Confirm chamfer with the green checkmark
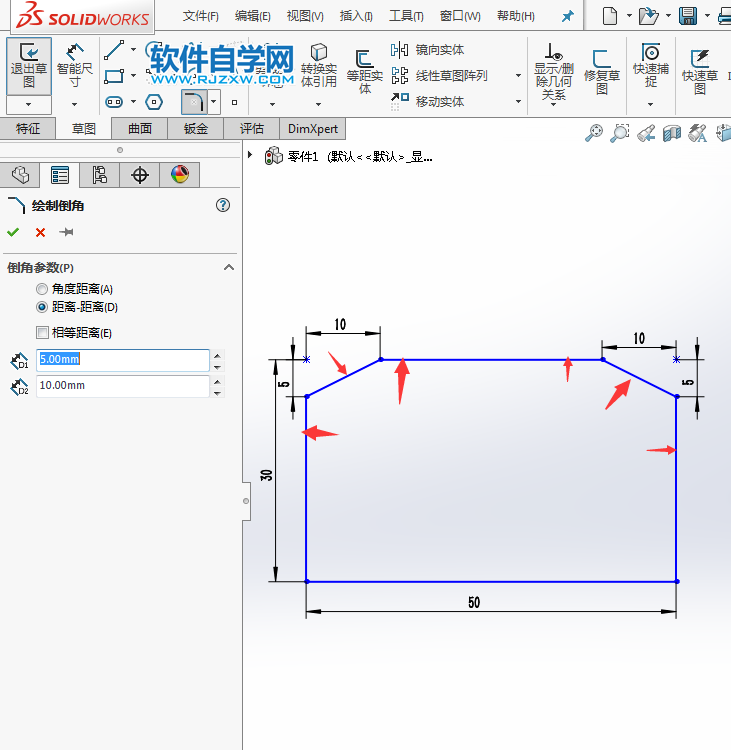This screenshot has height=750, width=731. click(x=13, y=232)
